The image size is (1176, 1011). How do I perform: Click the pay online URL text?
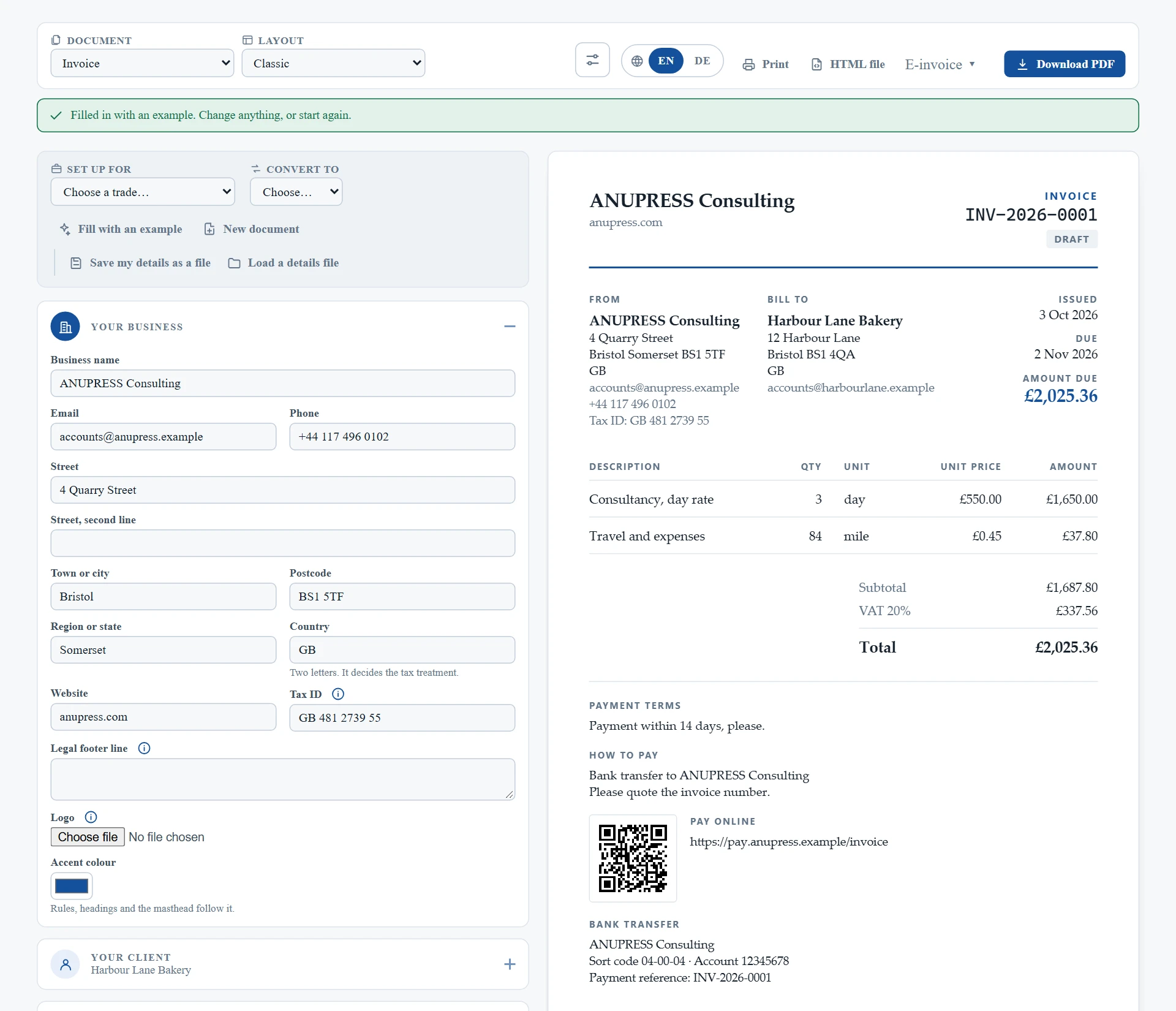[x=789, y=842]
